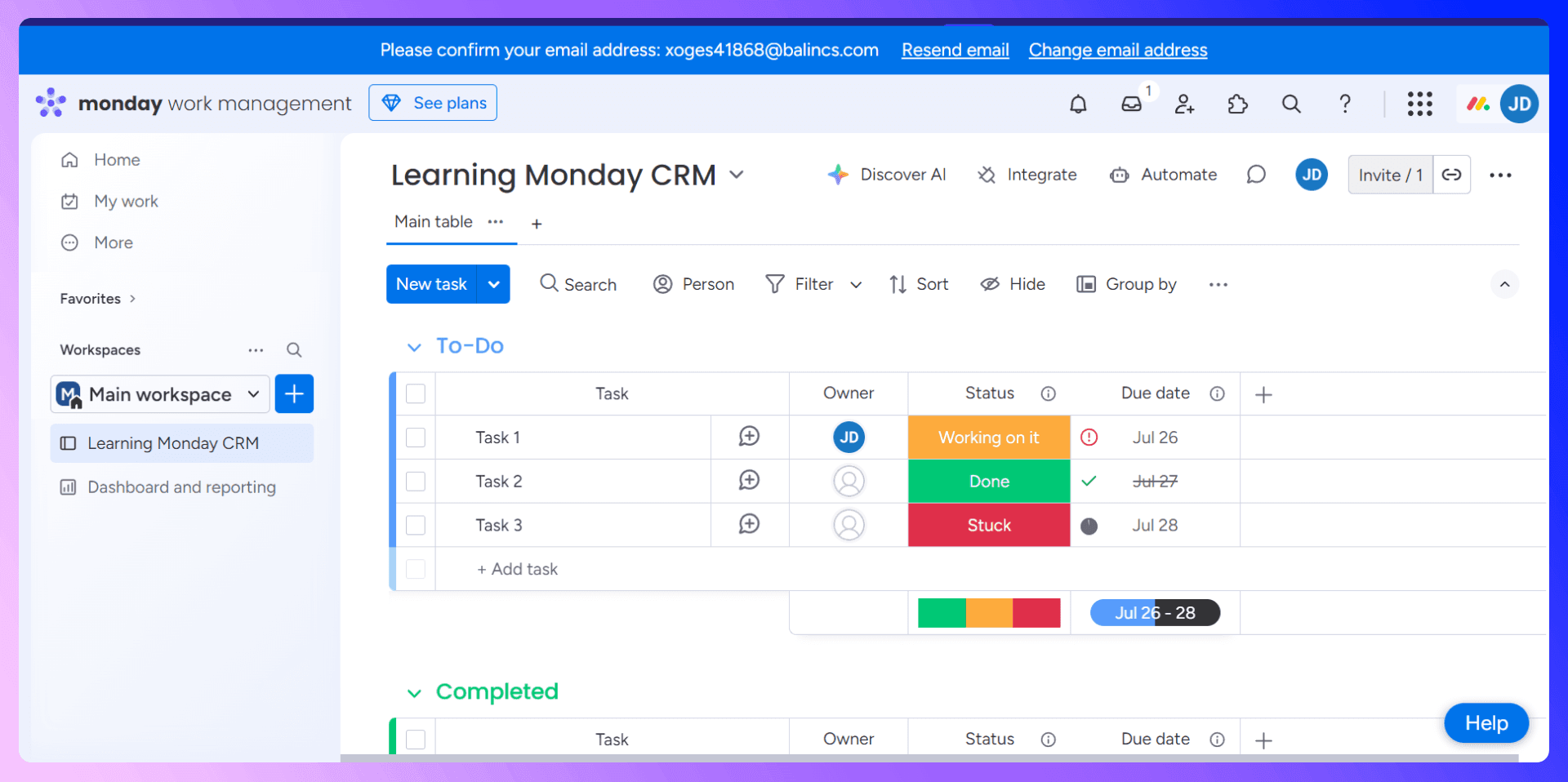Collapse the Completed group
1568x782 pixels.
pos(414,693)
